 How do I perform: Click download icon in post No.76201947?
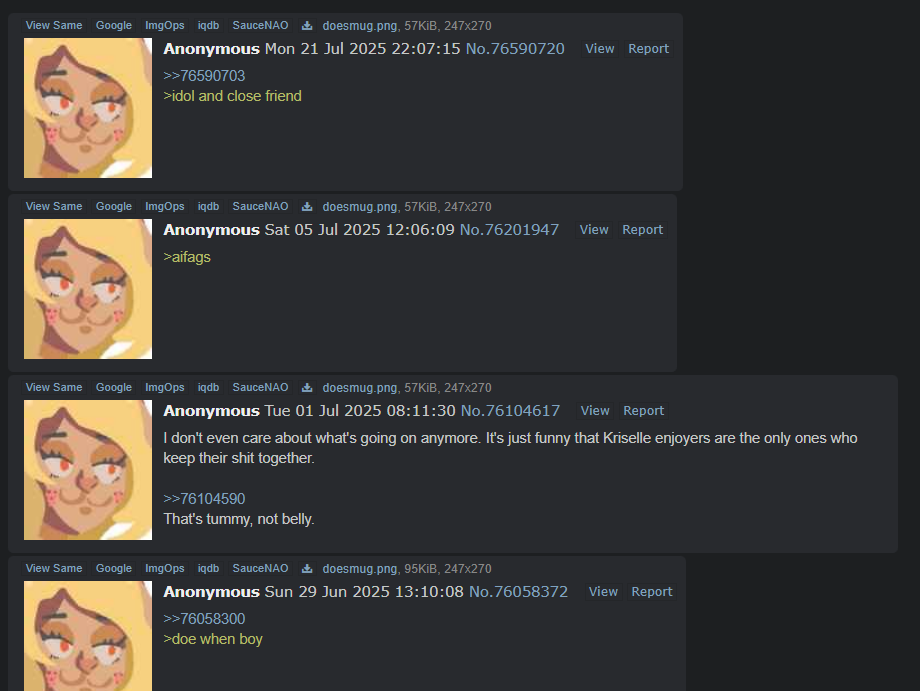(307, 206)
